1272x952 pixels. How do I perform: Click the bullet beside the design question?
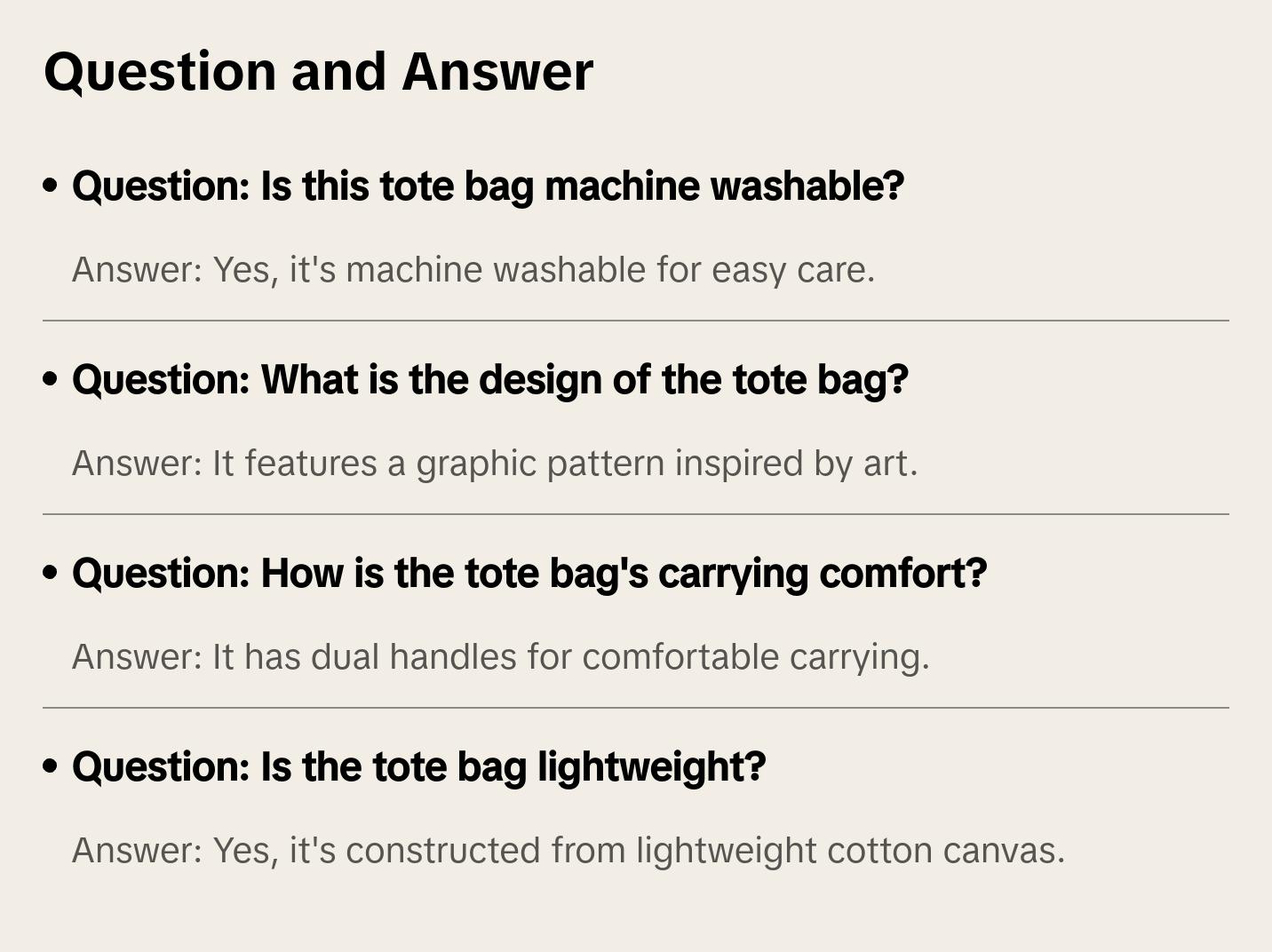click(51, 379)
